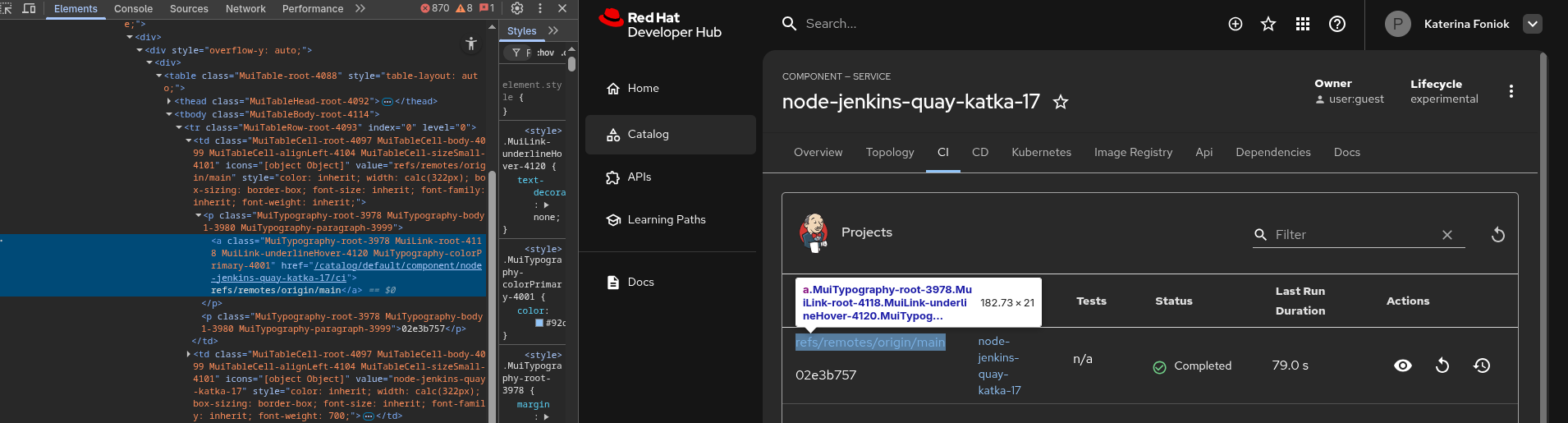This screenshot has width=1568, height=423.
Task: Click the #92c color swatch in Styles
Action: pyautogui.click(x=539, y=323)
